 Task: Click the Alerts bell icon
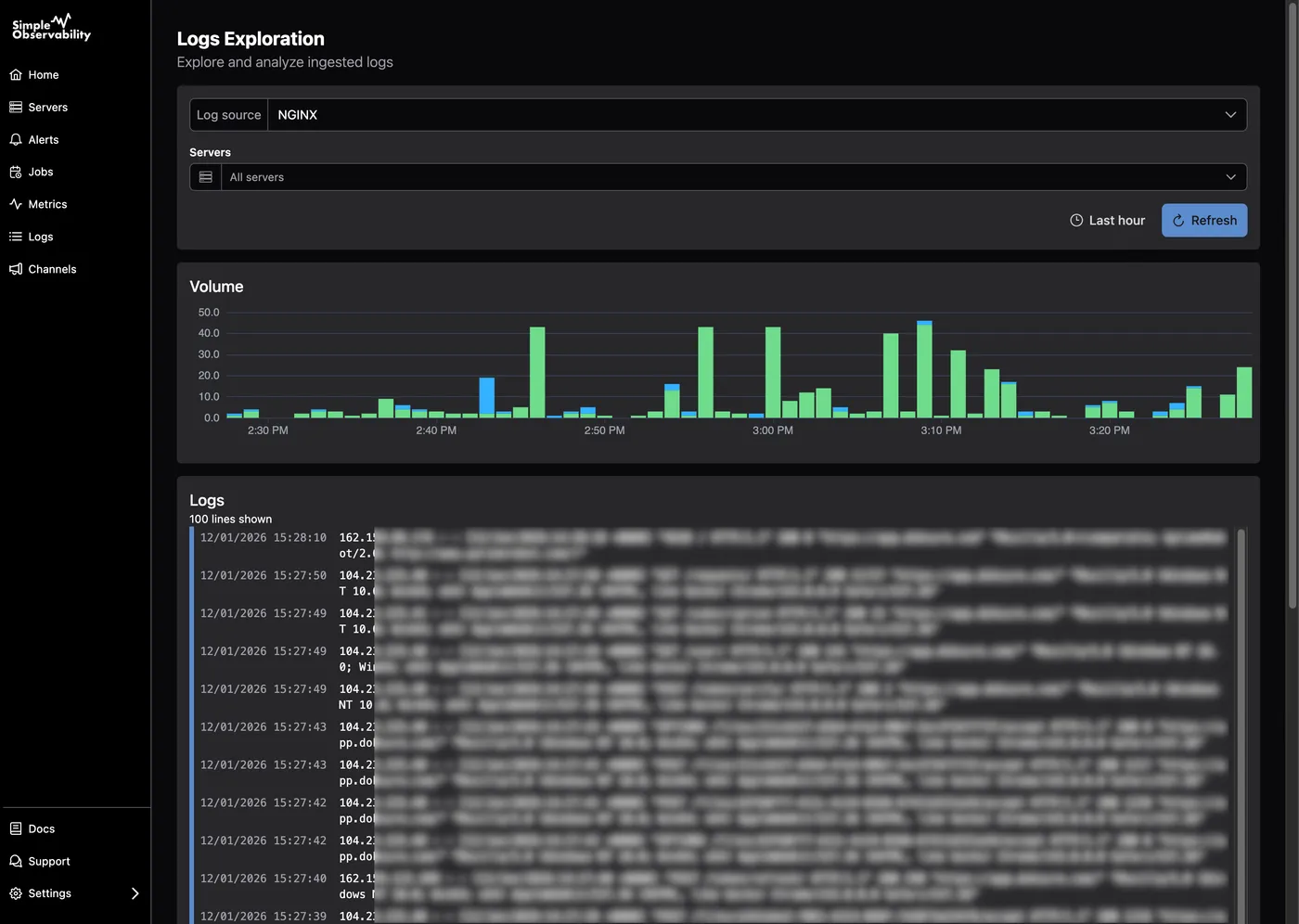[15, 139]
